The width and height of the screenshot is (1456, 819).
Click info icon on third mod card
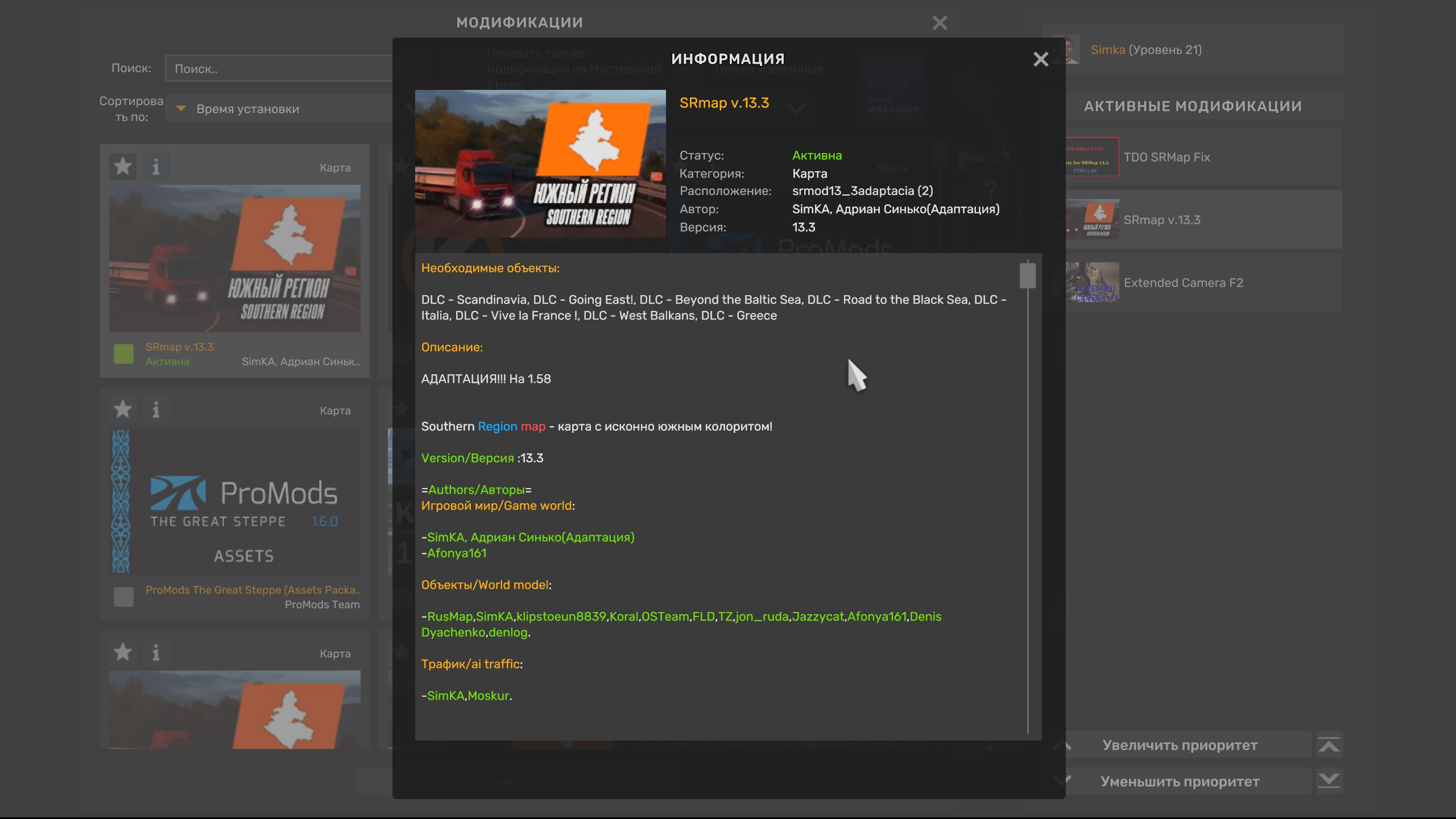pyautogui.click(x=156, y=652)
